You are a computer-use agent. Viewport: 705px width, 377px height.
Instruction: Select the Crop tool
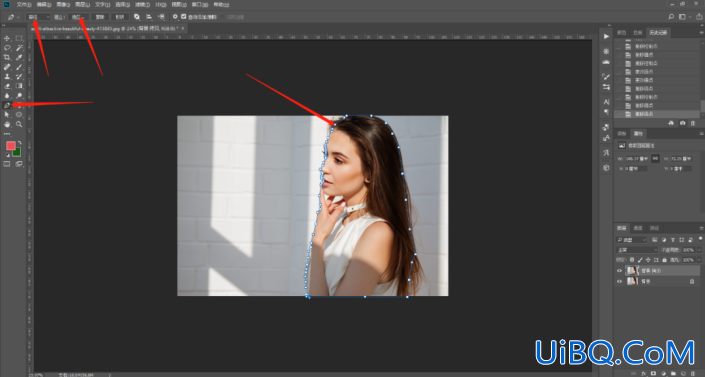point(7,57)
